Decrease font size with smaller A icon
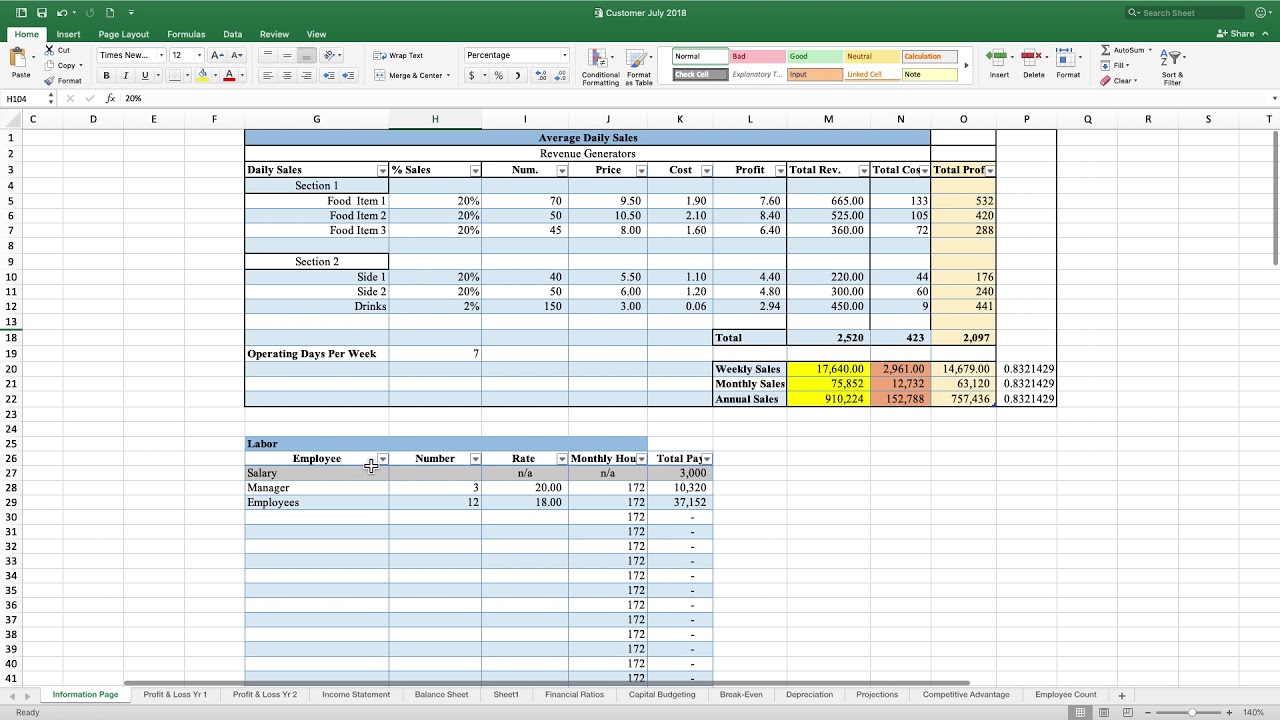1280x720 pixels. tap(236, 55)
